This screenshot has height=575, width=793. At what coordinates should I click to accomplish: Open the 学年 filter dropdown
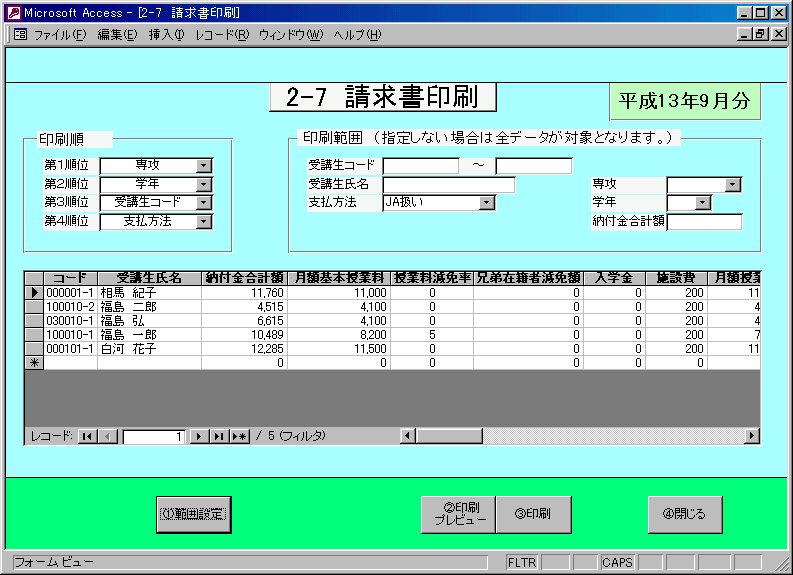tap(702, 203)
